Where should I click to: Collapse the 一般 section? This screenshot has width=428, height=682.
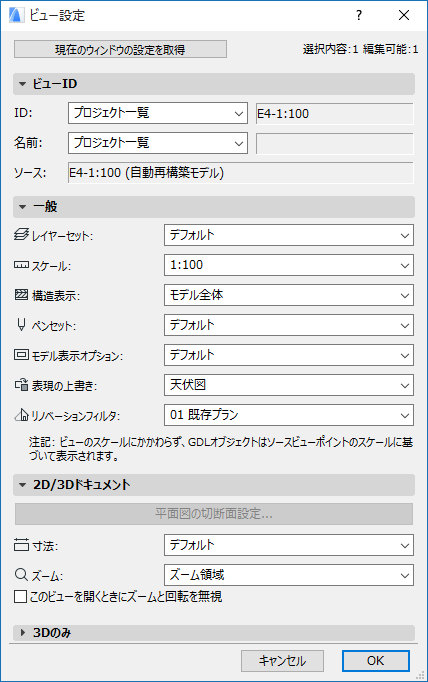coord(214,207)
